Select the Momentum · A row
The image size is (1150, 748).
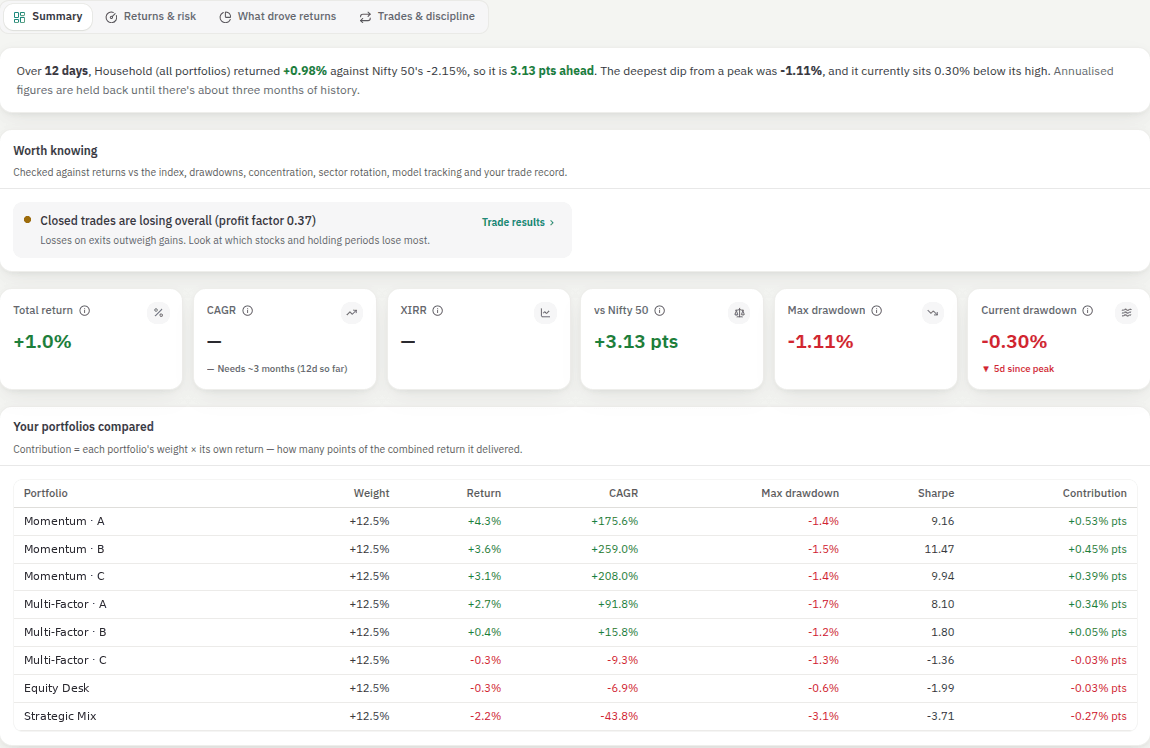click(x=575, y=521)
